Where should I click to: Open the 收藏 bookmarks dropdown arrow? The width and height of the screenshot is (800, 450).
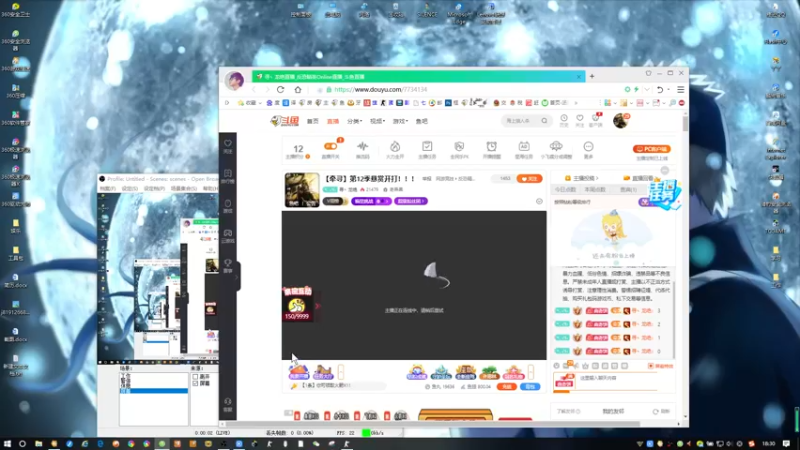pos(260,103)
